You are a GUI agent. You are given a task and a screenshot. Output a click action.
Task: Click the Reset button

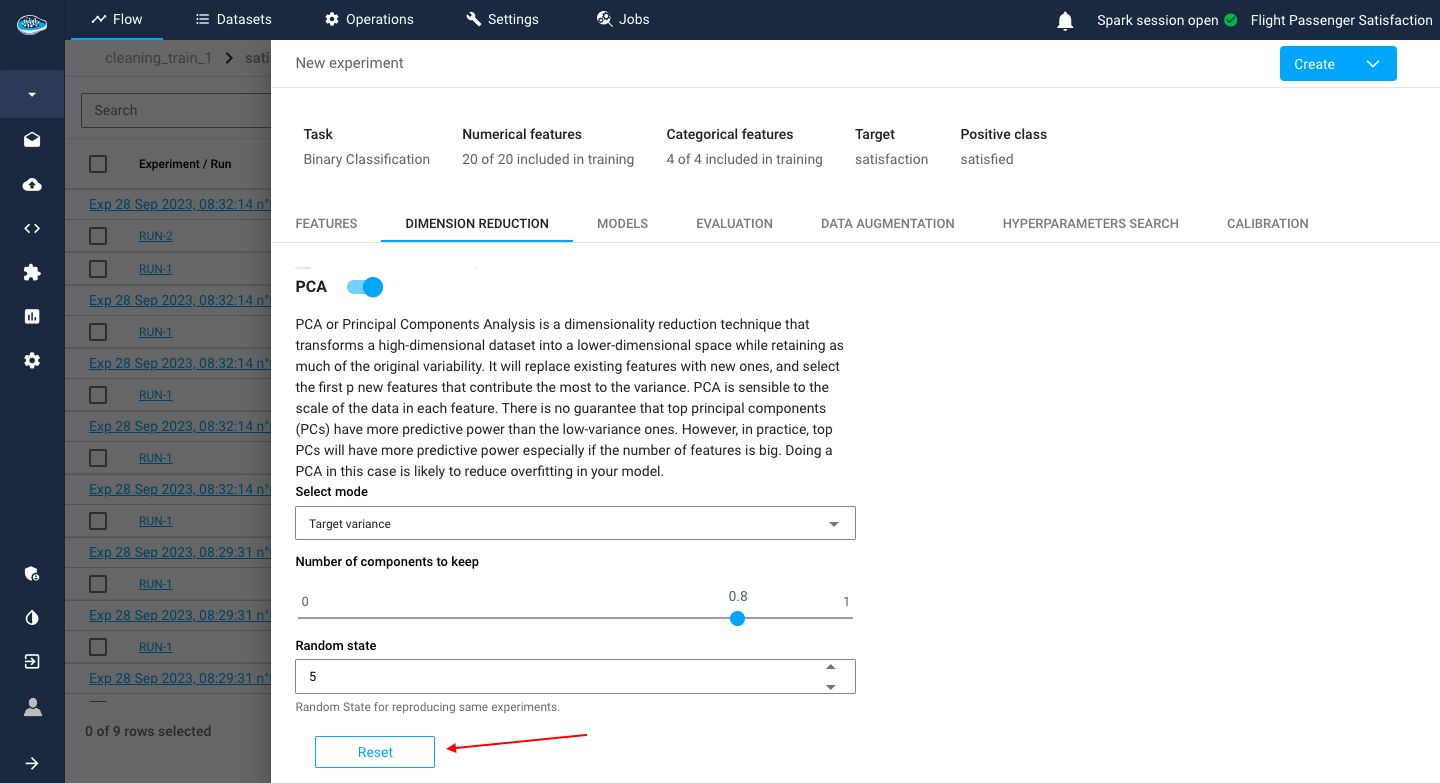click(375, 752)
